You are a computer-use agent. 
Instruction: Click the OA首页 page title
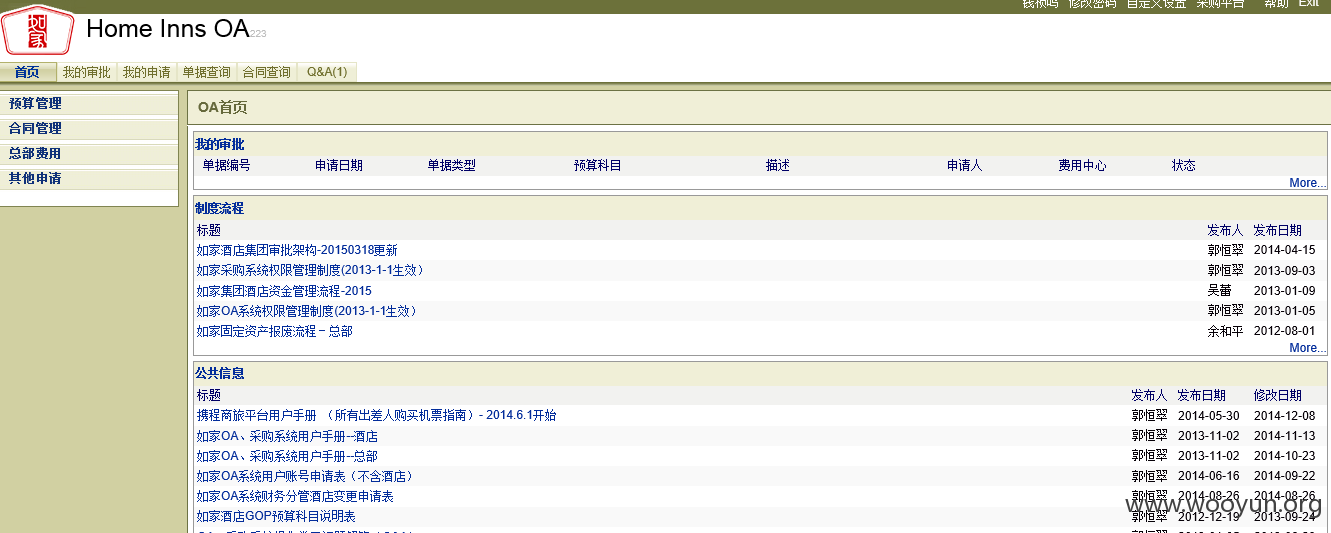pos(222,107)
